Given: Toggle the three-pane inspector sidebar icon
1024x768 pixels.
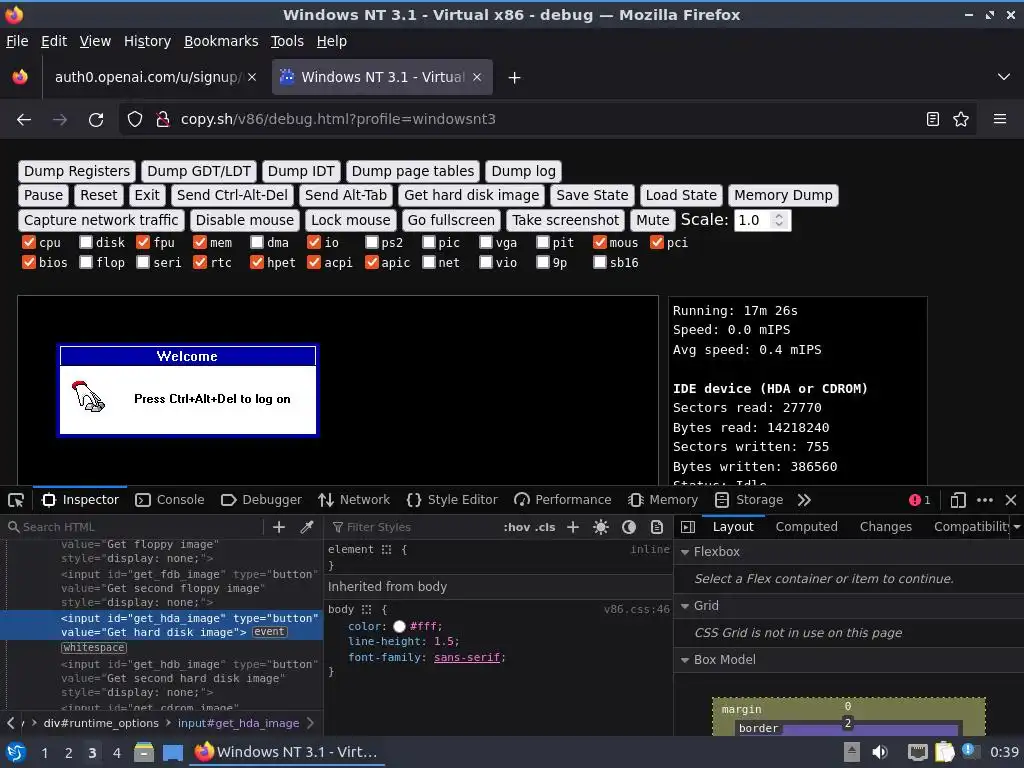Looking at the screenshot, I should point(688,527).
